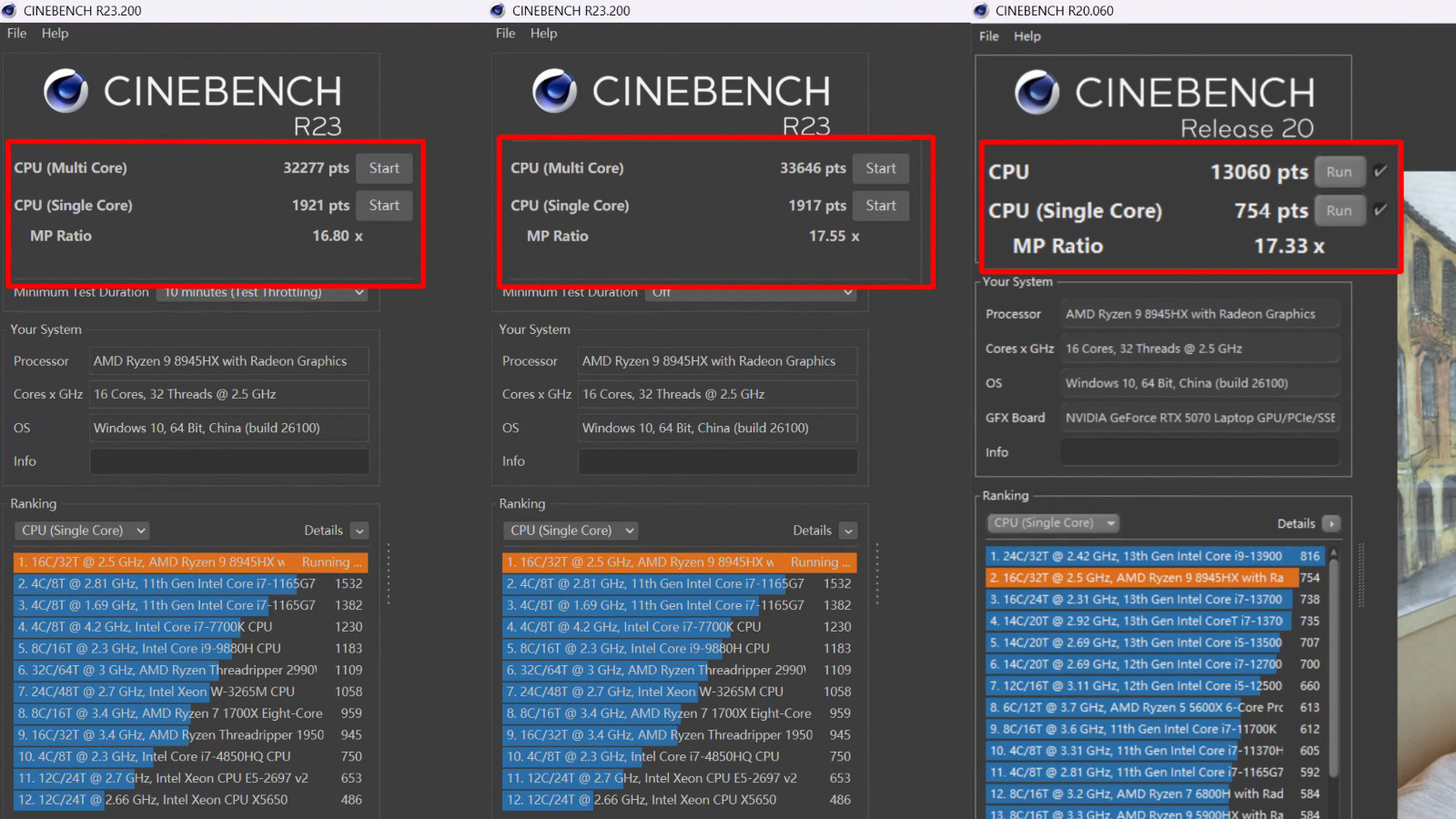This screenshot has width=1456, height=819.
Task: Select the Core i7-12700 ranking row in R20
Action: coord(1156,664)
